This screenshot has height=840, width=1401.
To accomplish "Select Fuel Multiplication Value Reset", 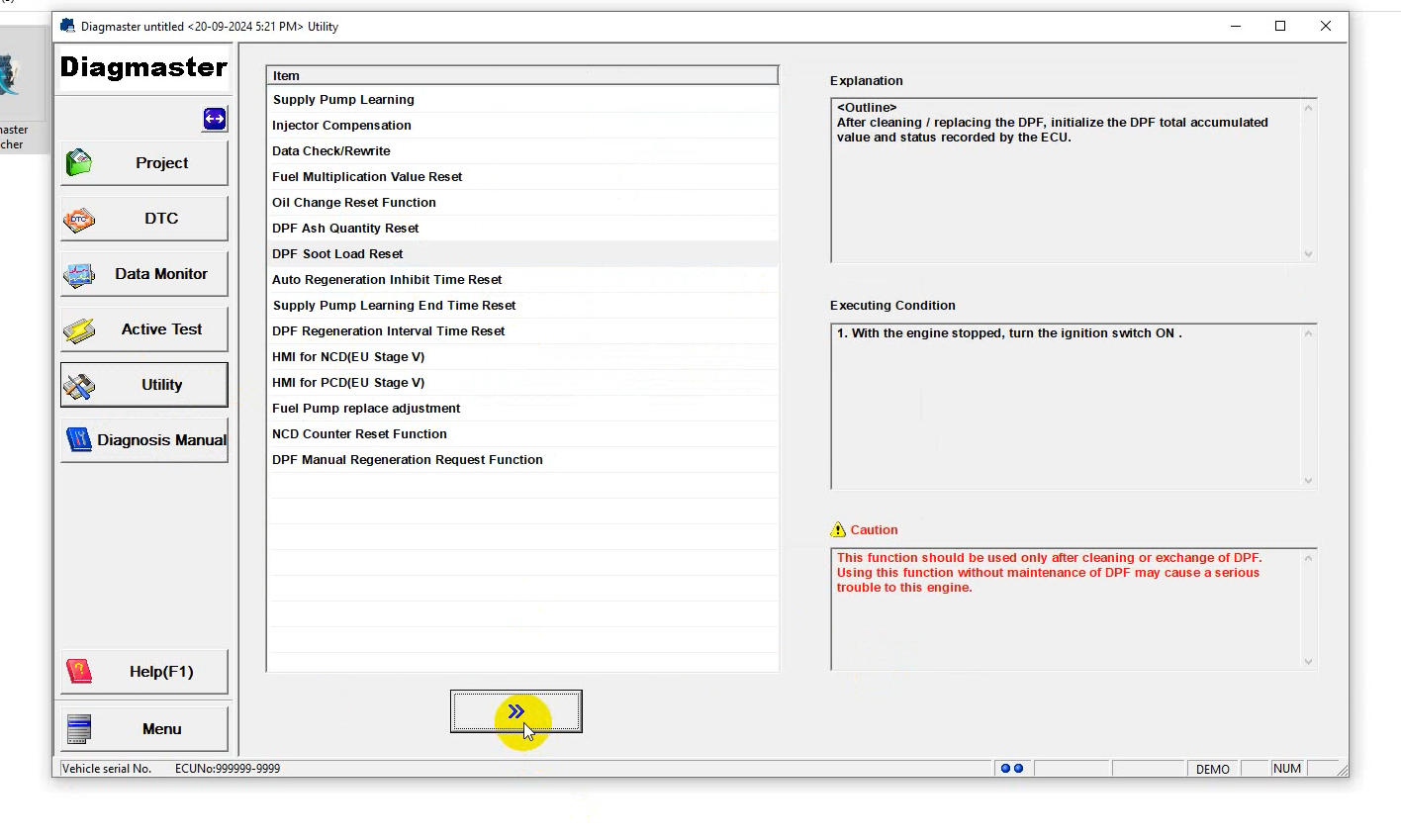I will [x=522, y=177].
